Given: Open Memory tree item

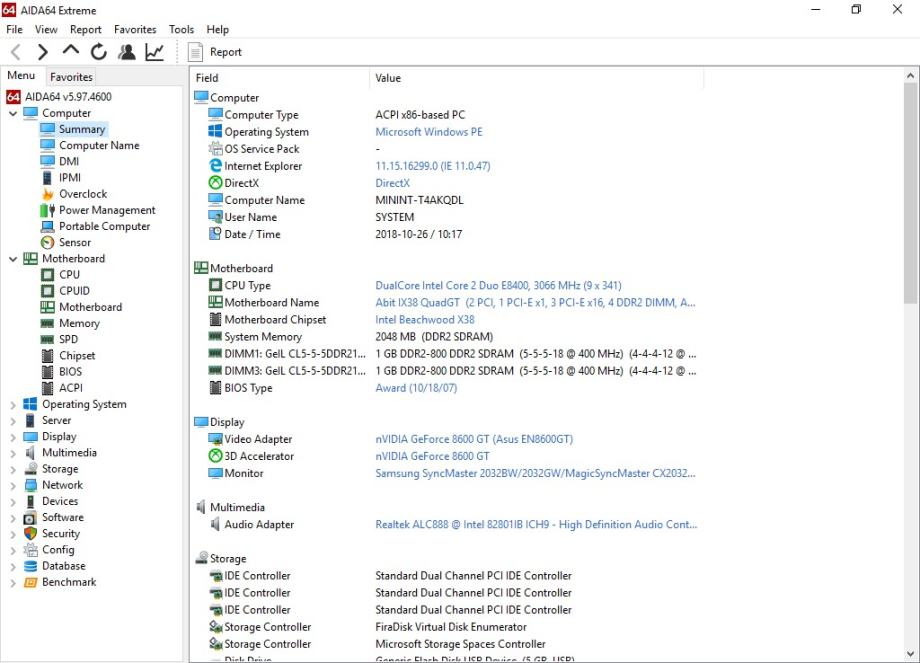Looking at the screenshot, I should pyautogui.click(x=79, y=323).
